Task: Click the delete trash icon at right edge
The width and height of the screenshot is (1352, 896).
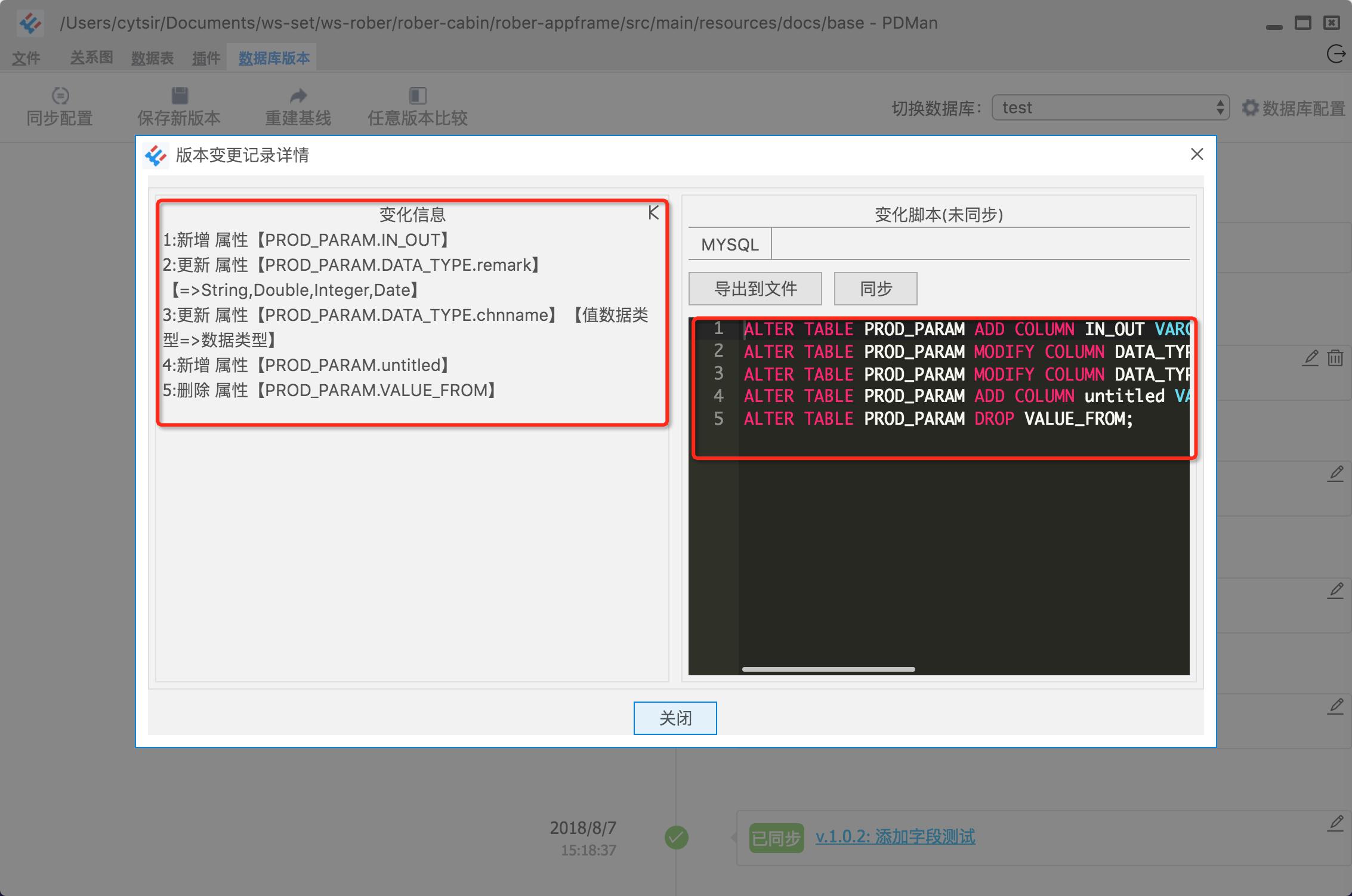Action: pos(1335,358)
